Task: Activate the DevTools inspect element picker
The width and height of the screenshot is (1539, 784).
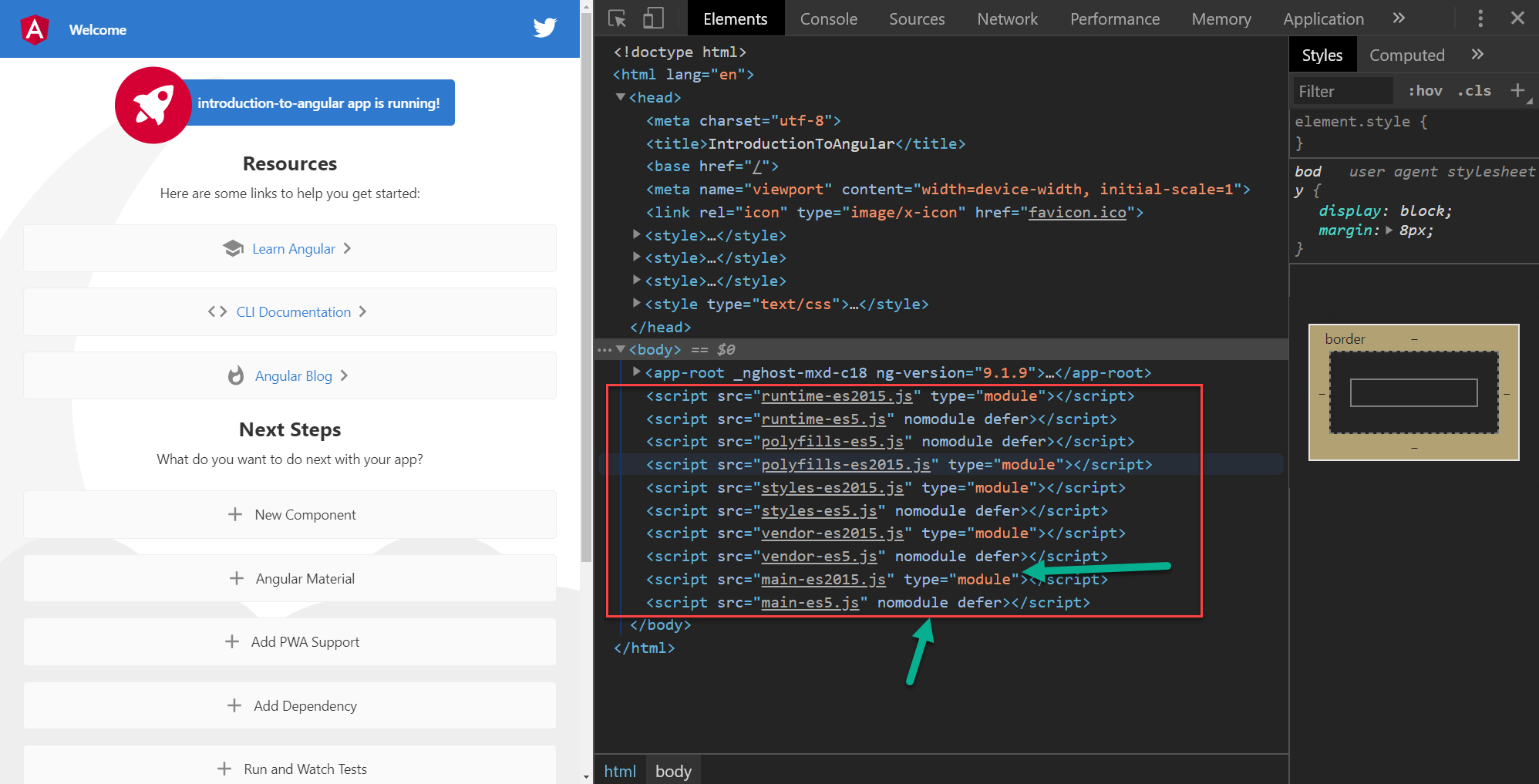Action: click(617, 19)
